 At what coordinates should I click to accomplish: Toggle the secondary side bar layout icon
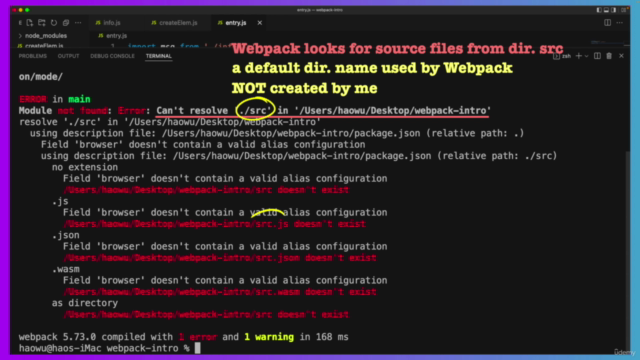pos(613,10)
